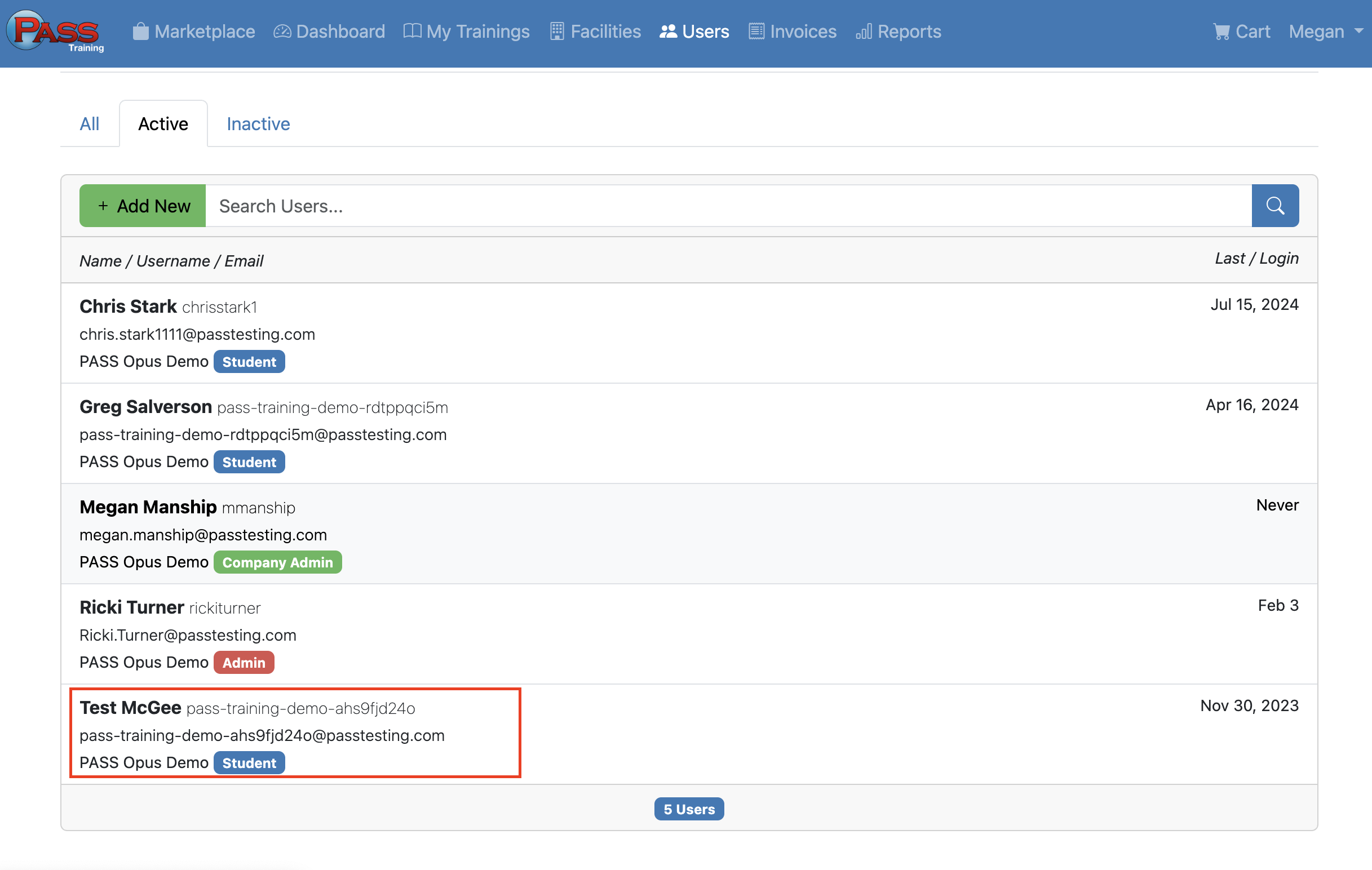Open Chris Stark's user record

click(128, 307)
